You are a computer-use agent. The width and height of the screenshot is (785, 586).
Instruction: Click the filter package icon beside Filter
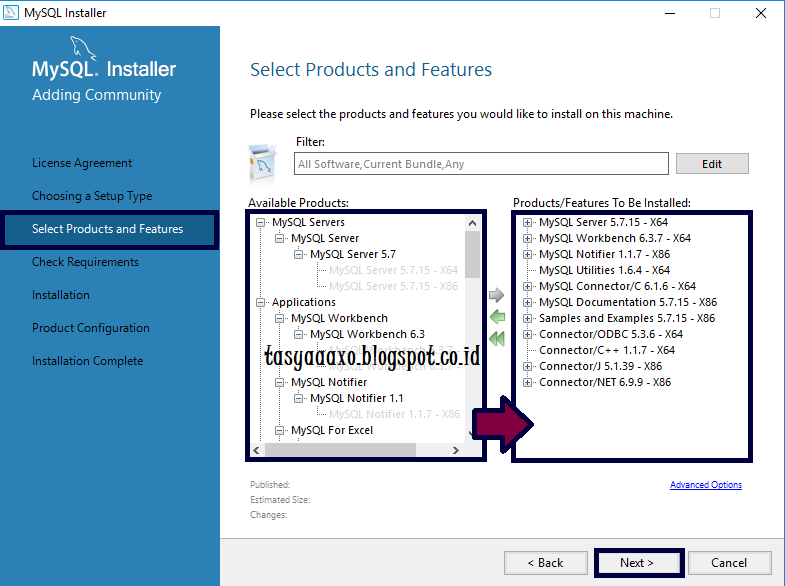[x=262, y=164]
